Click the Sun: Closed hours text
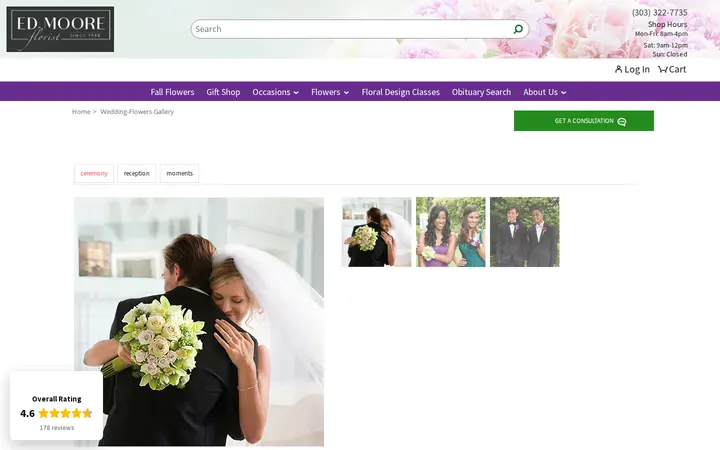Screen dimensions: 720x450 pyautogui.click(x=670, y=54)
